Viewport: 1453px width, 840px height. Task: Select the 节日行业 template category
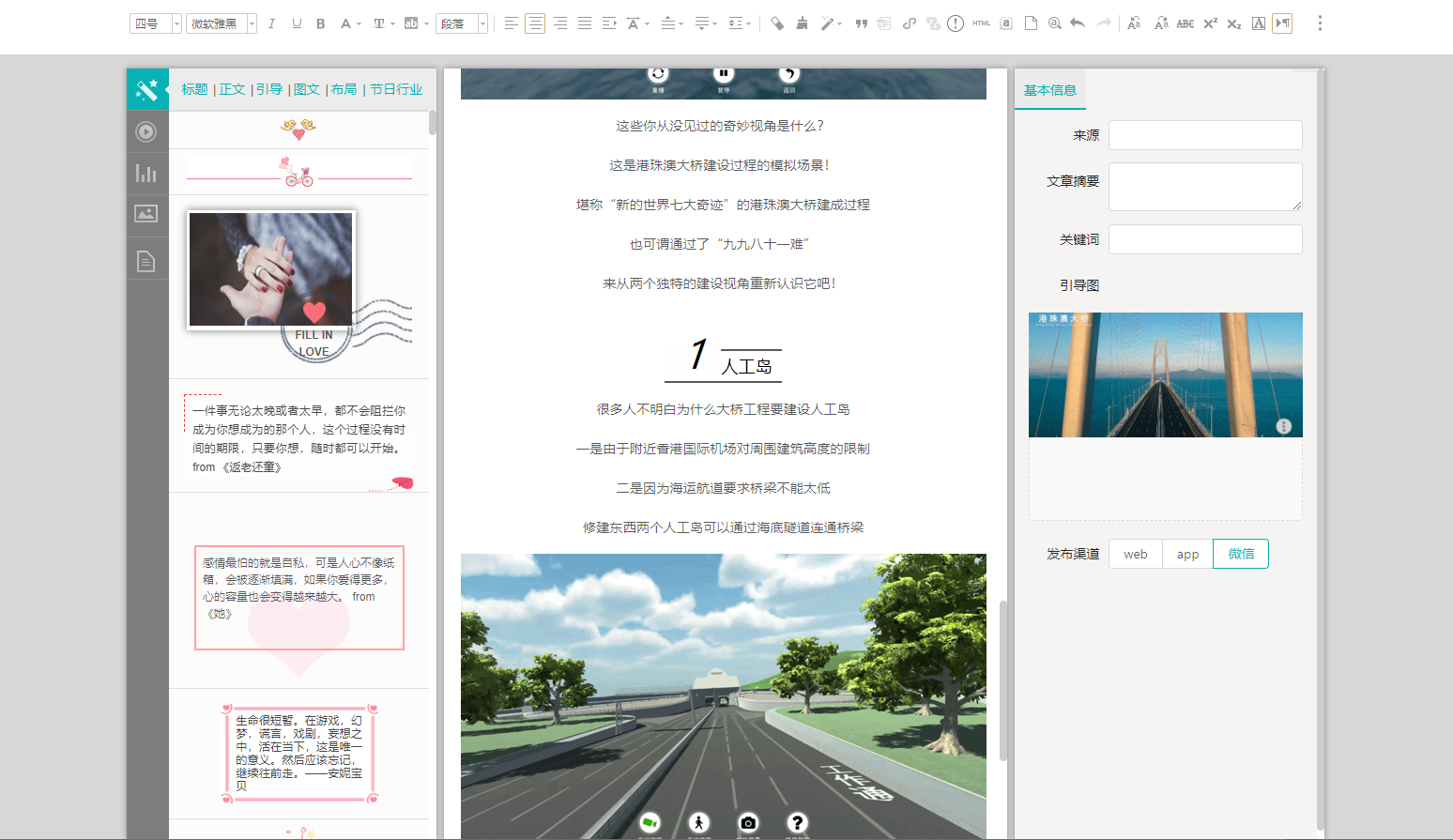(396, 89)
